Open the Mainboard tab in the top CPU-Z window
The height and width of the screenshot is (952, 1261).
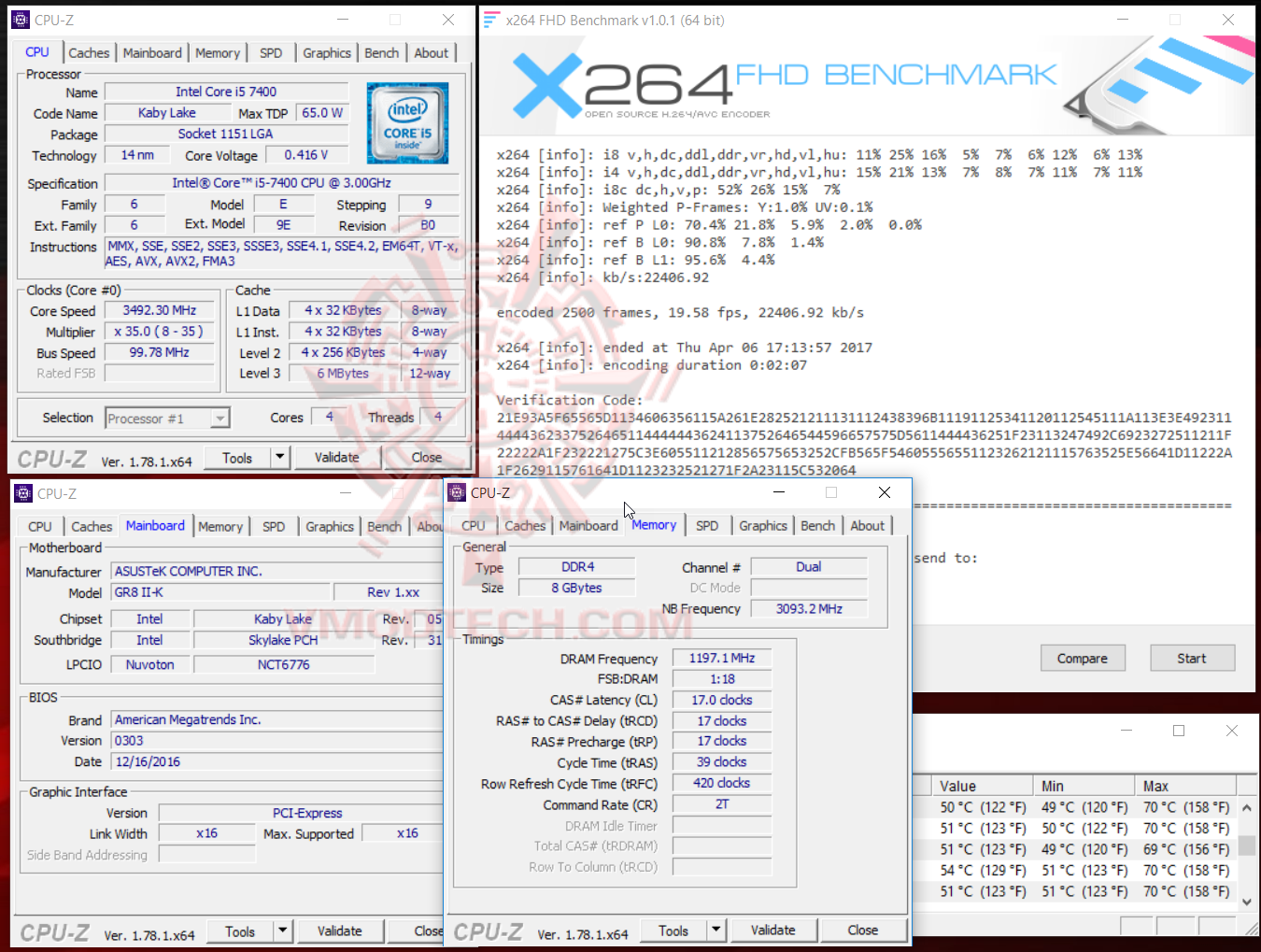tap(152, 53)
